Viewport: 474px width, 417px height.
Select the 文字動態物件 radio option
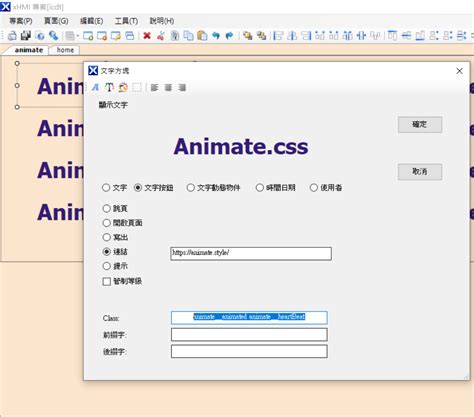[213, 188]
